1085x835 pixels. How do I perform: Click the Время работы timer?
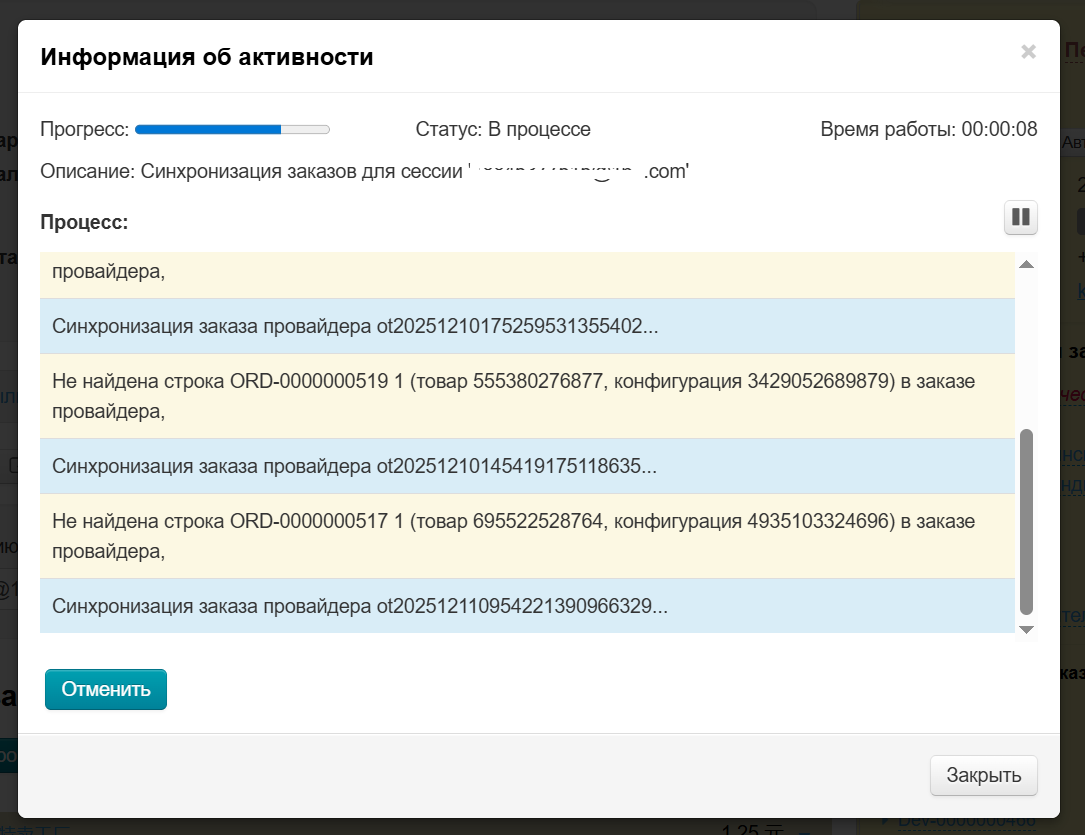(928, 129)
